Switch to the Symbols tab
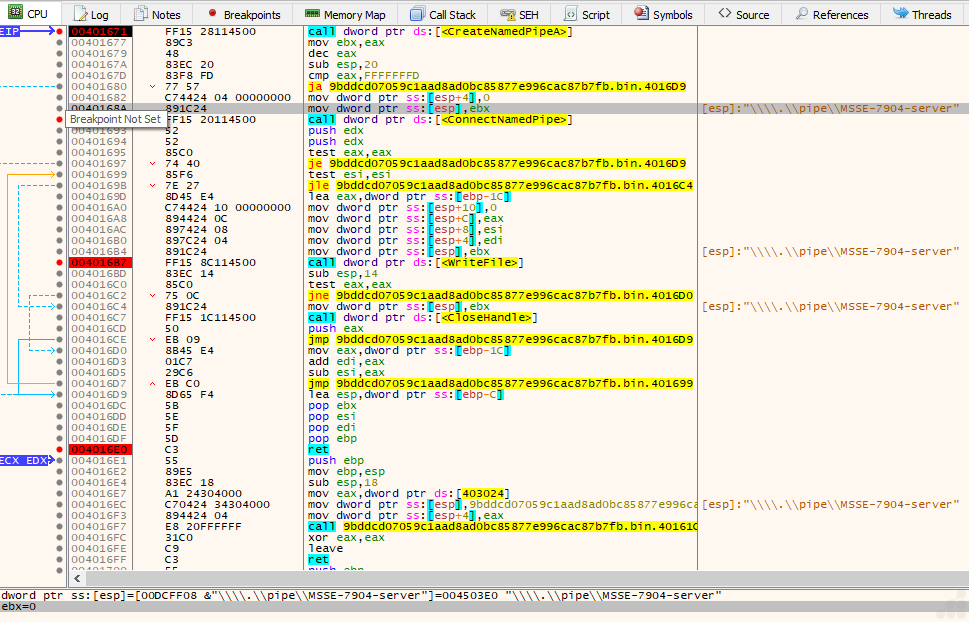This screenshot has width=969, height=622. pos(663,14)
